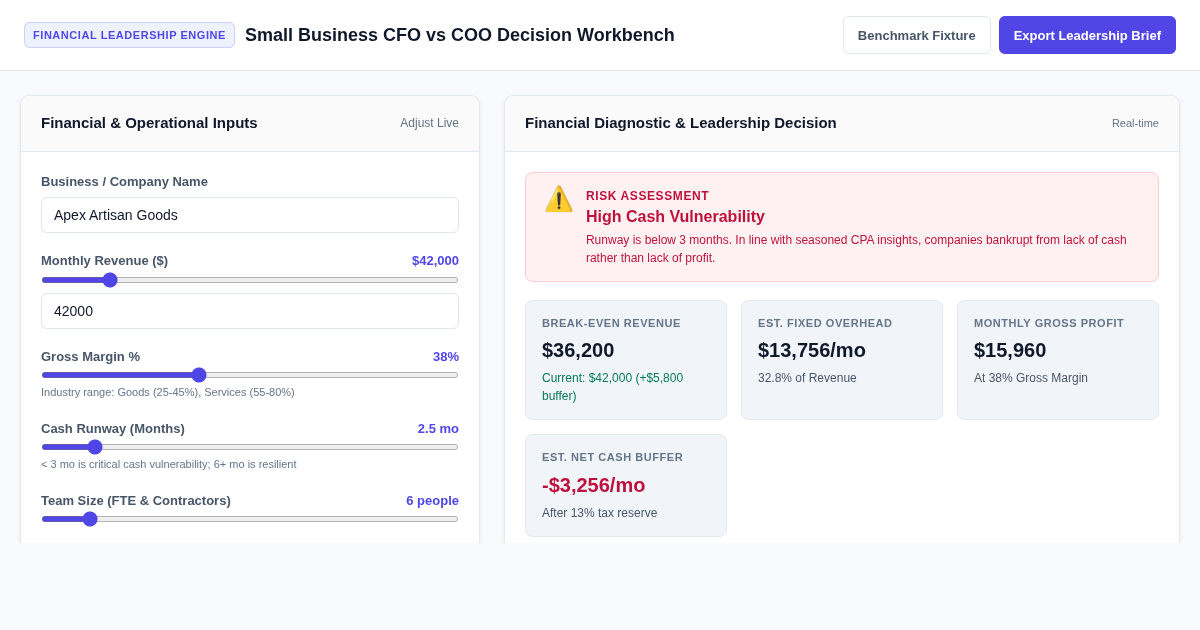
Task: Click the Monthly Gross Profit card
Action: tap(1058, 360)
